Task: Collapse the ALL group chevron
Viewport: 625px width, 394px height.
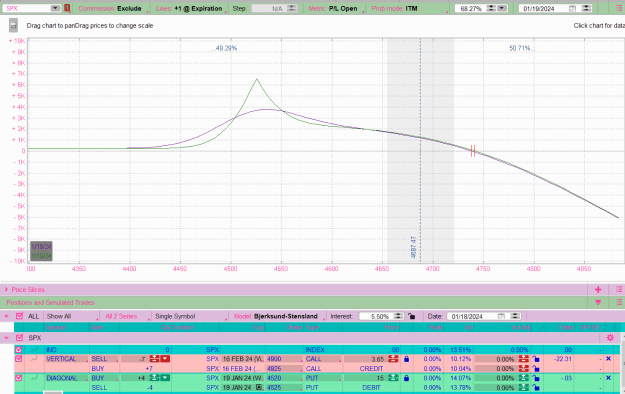Action: point(6,316)
